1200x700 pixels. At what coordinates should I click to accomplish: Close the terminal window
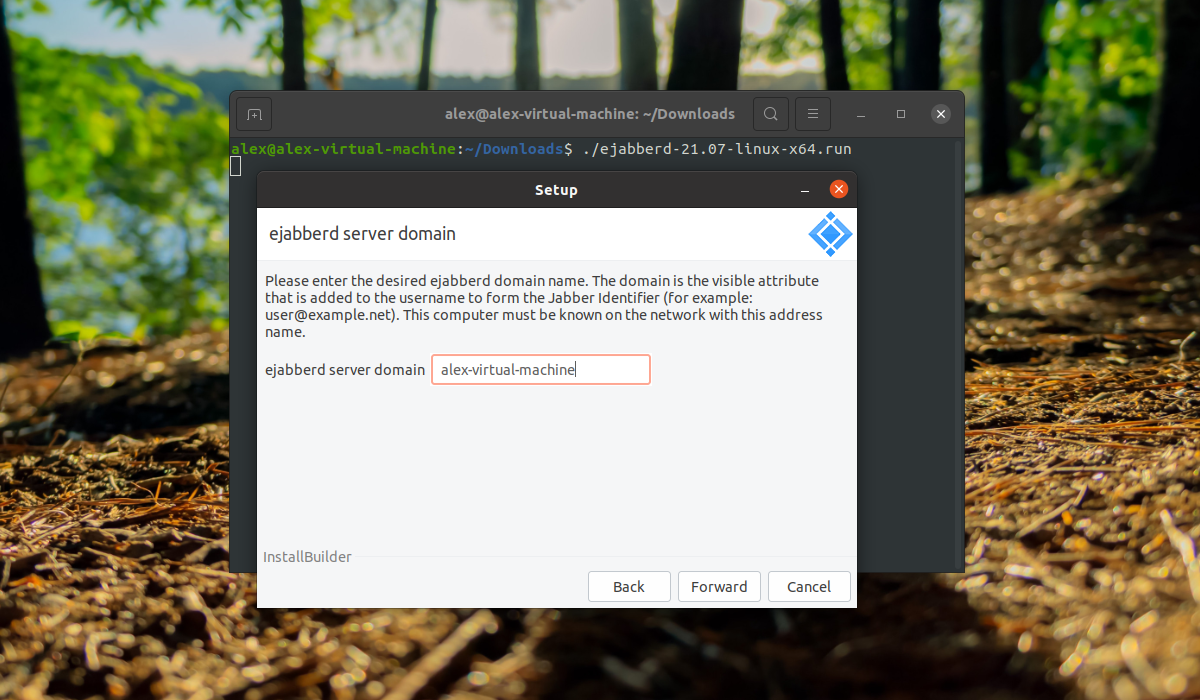tap(940, 114)
